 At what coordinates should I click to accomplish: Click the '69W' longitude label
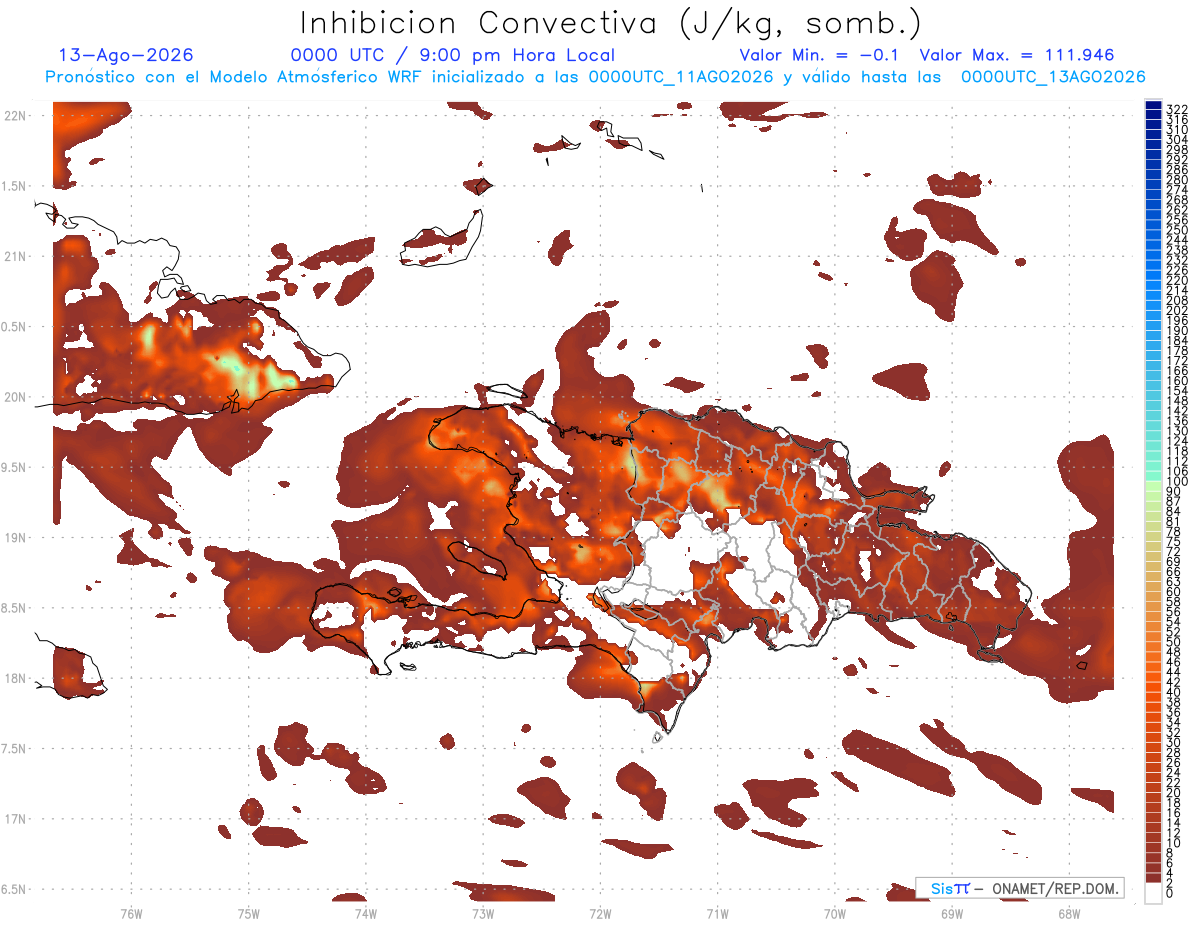pyautogui.click(x=952, y=913)
